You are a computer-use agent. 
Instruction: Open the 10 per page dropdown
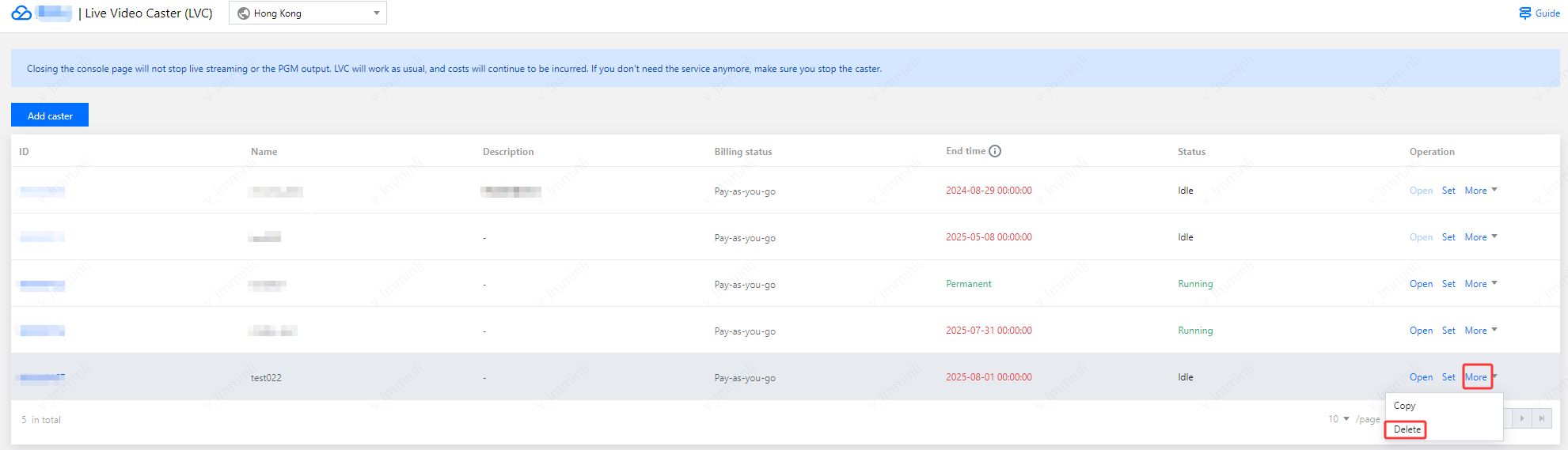pos(1338,419)
